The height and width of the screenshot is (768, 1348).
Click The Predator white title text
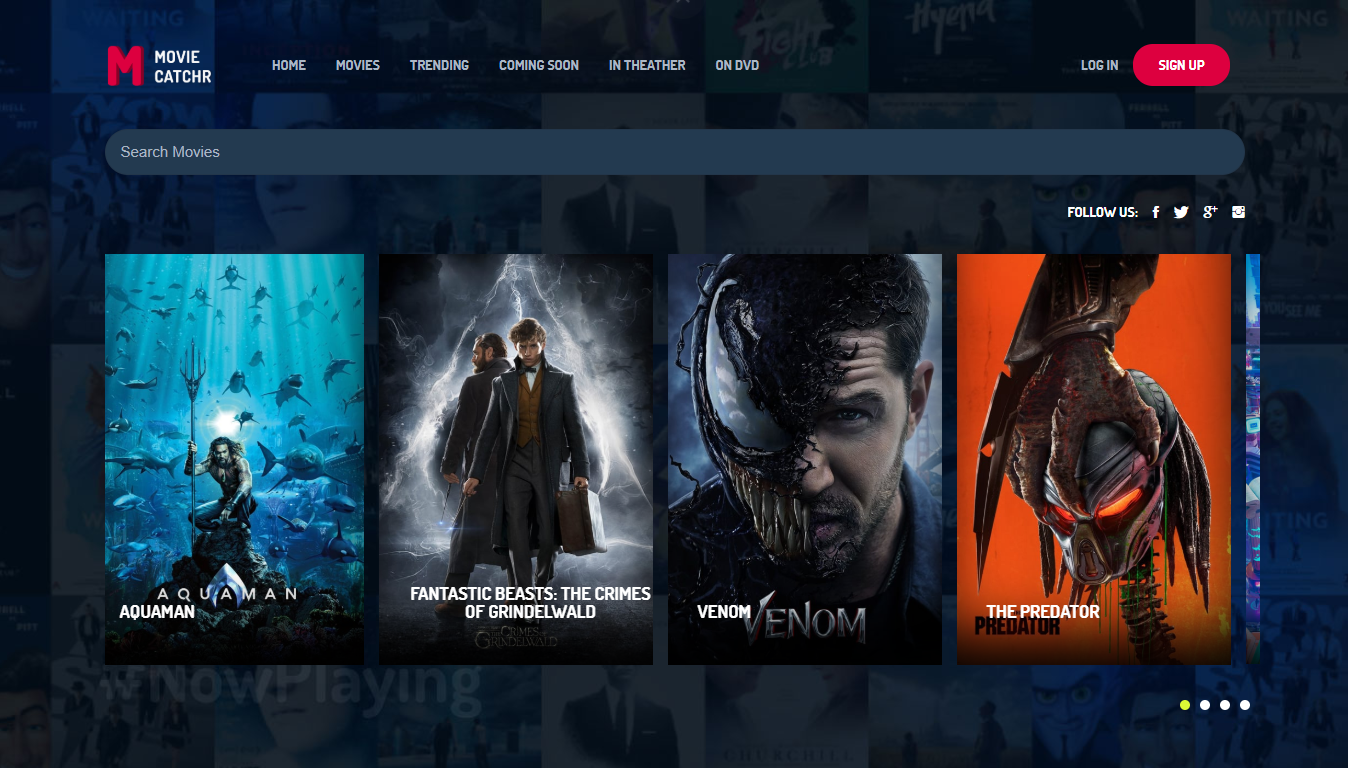tap(1043, 611)
